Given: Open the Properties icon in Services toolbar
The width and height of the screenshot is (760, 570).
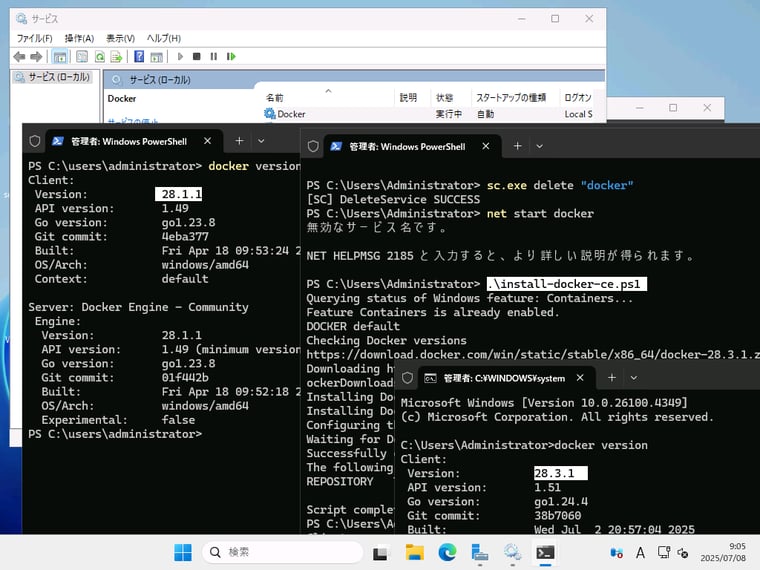Looking at the screenshot, I should coord(82,57).
